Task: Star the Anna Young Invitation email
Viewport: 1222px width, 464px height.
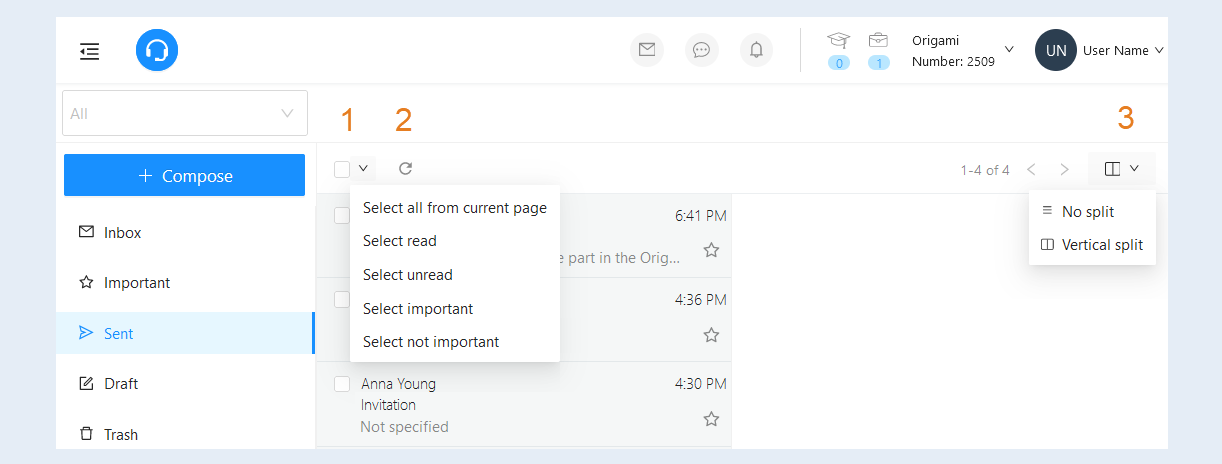Action: point(711,419)
